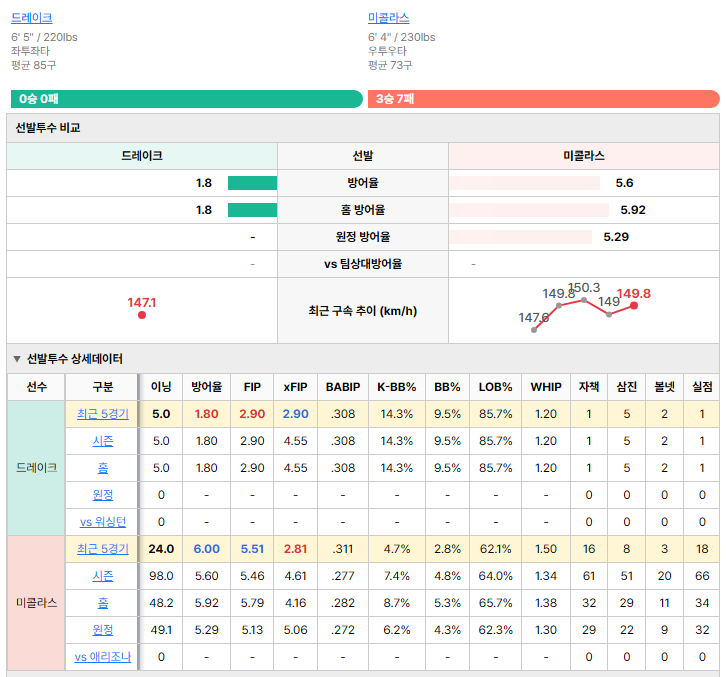Click the 평균 85구 text under 드레이크
The image size is (726, 677).
(34, 65)
